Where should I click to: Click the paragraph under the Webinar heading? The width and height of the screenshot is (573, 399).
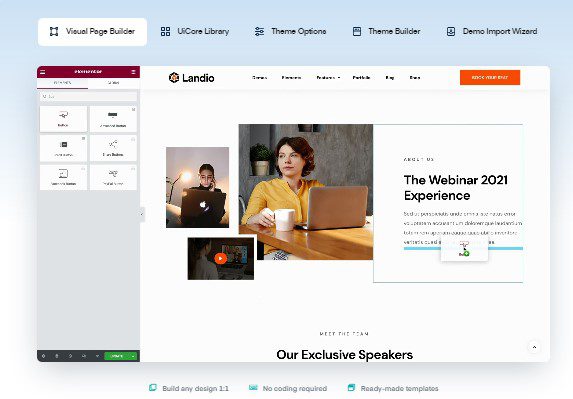coord(463,228)
